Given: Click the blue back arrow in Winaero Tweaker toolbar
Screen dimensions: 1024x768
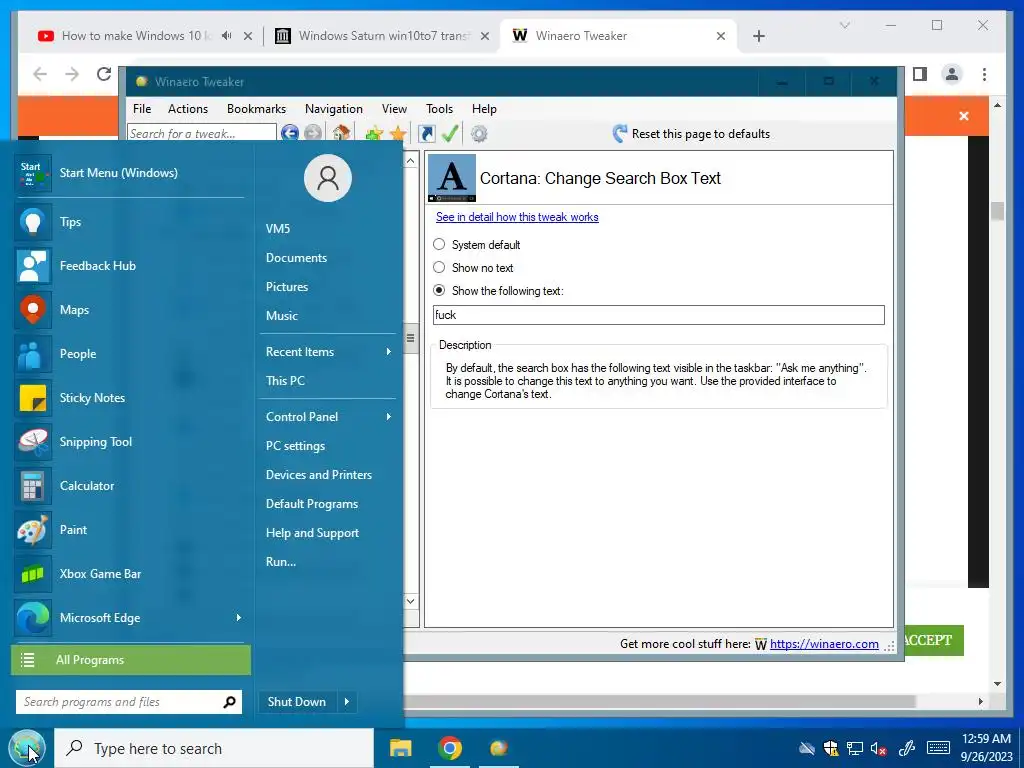Looking at the screenshot, I should pyautogui.click(x=290, y=133).
